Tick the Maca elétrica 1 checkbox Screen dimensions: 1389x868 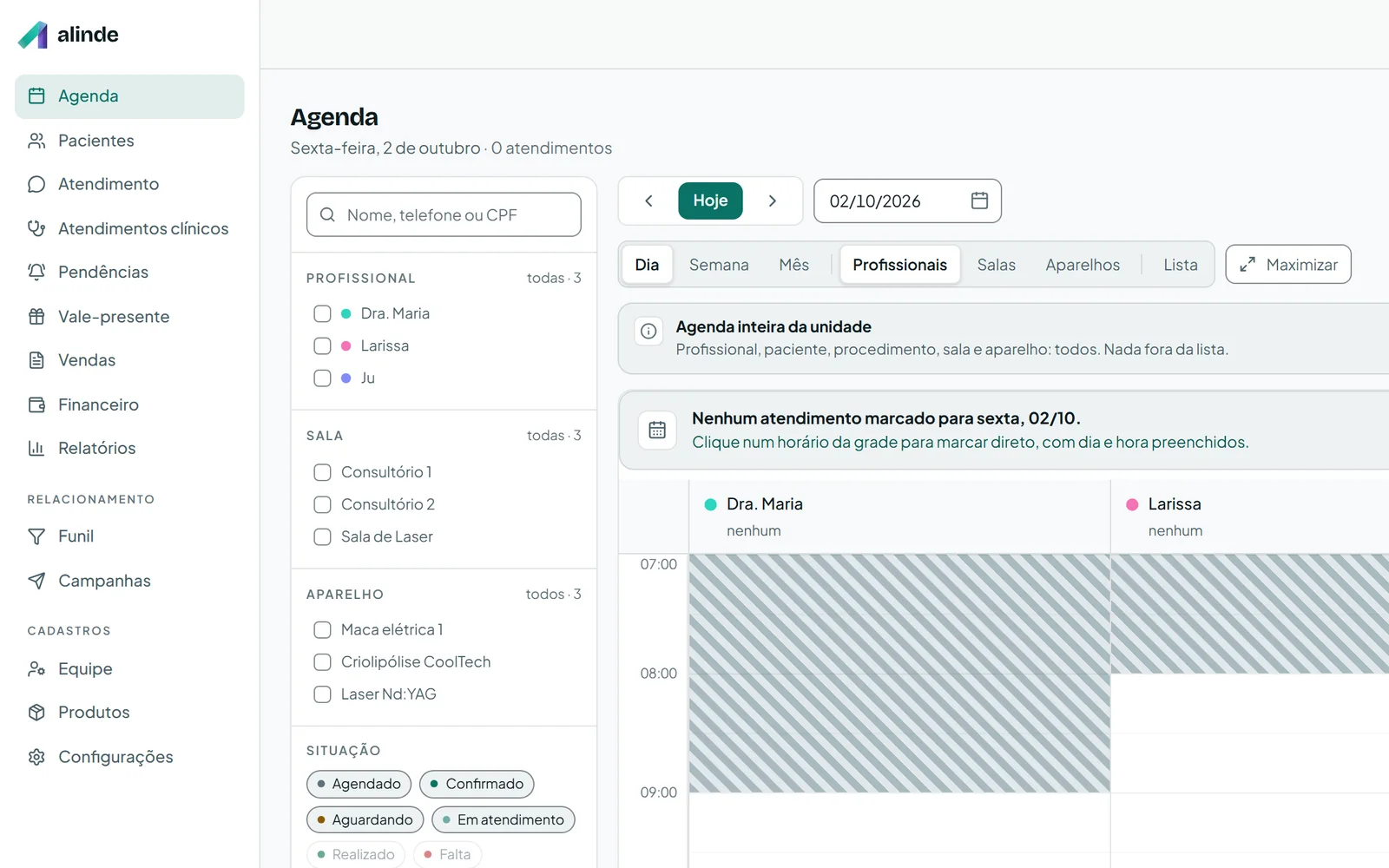(322, 629)
